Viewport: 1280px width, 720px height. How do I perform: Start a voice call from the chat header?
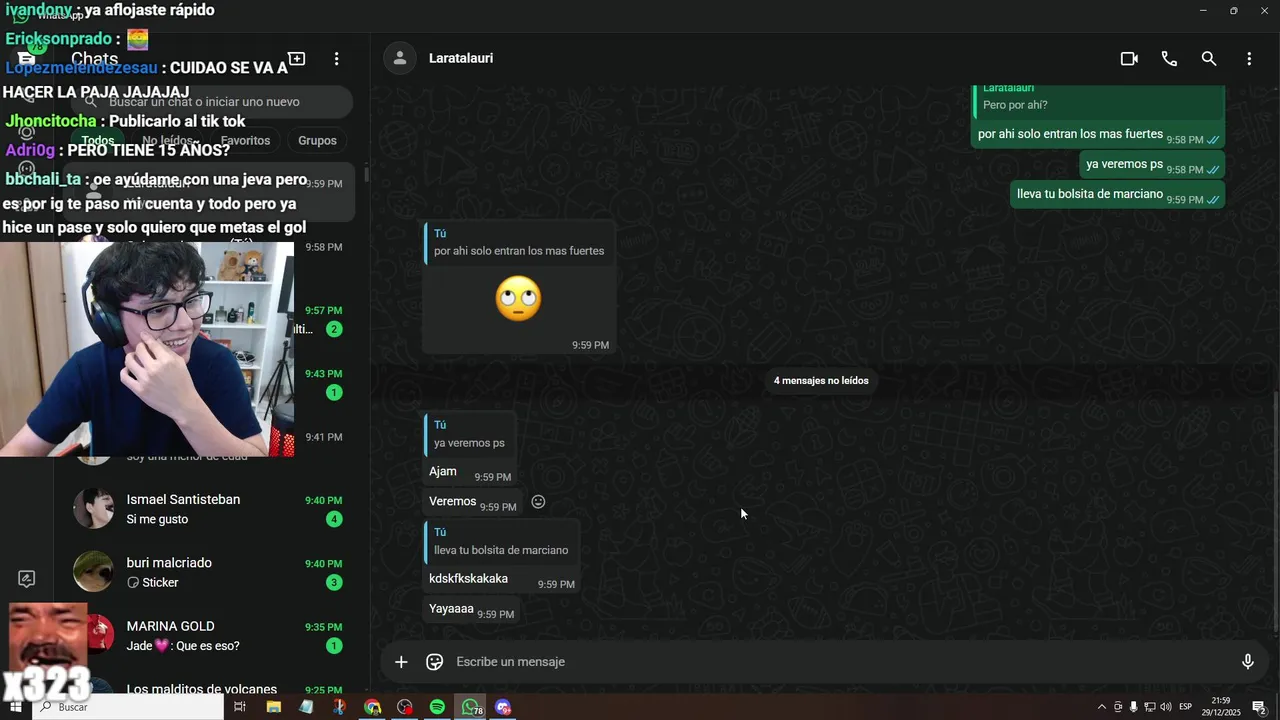[x=1169, y=59]
